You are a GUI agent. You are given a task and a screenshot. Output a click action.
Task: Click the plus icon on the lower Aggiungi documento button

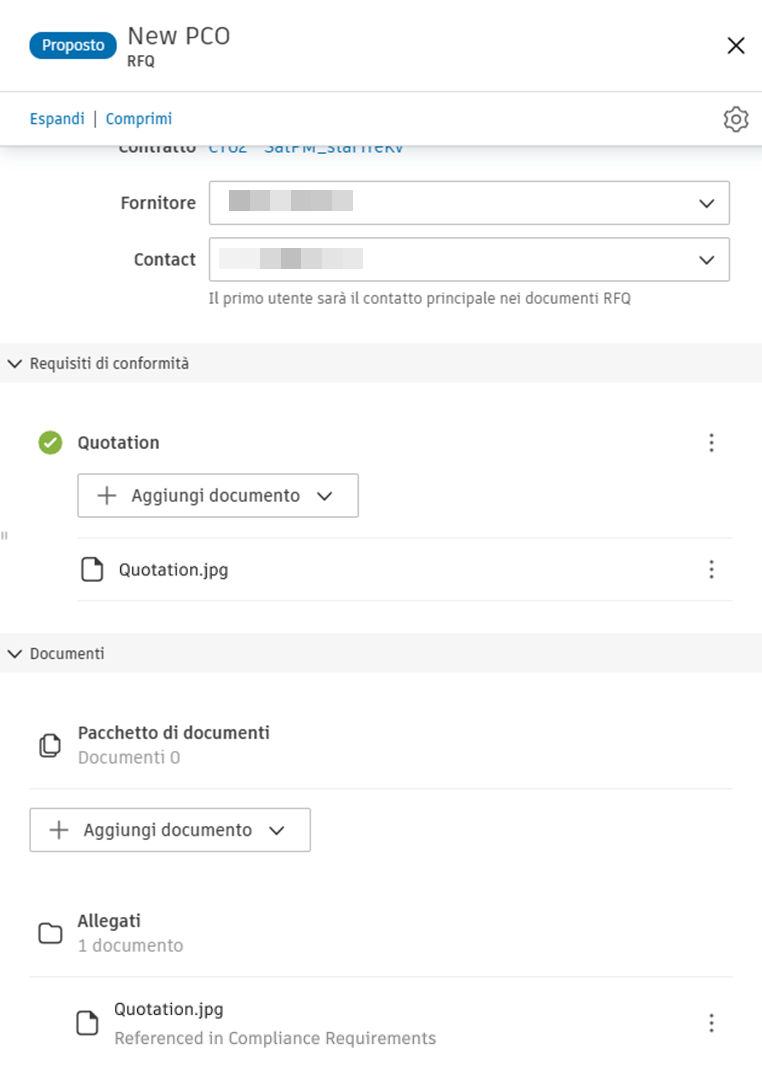[x=58, y=829]
